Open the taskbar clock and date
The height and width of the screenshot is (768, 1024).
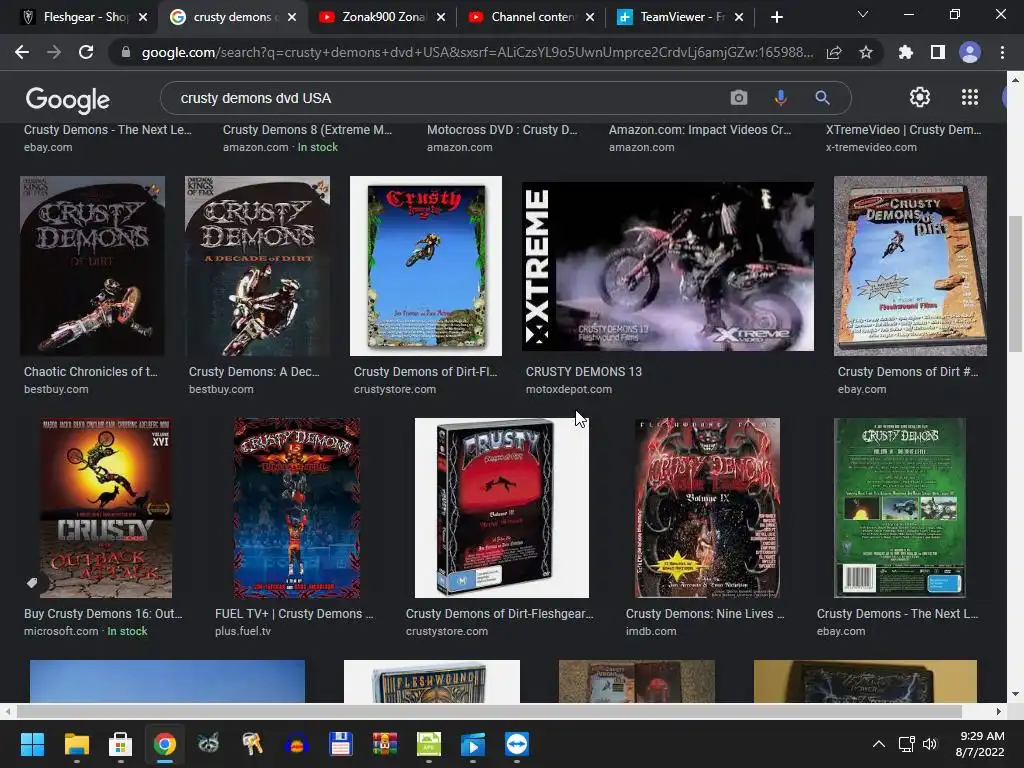tap(980, 744)
